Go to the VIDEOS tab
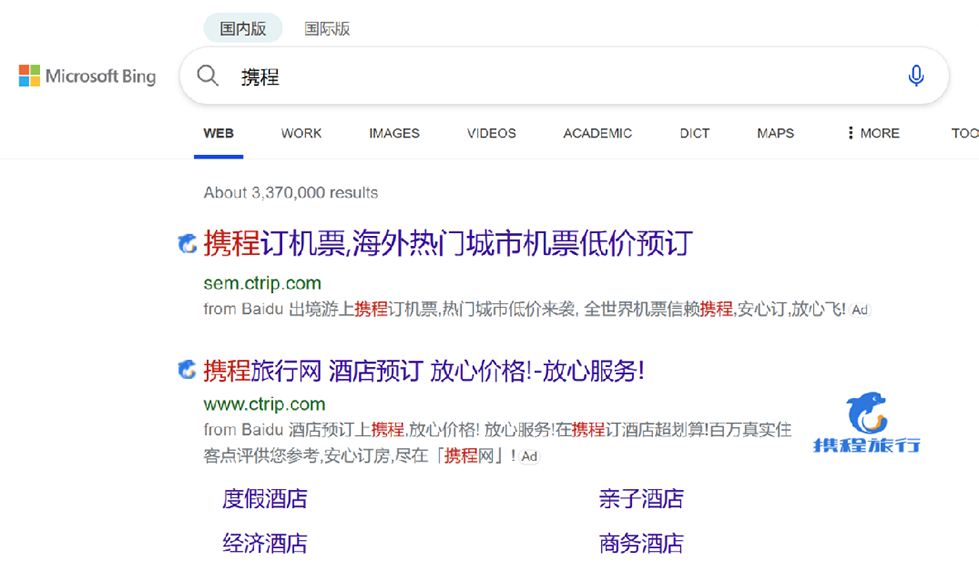Screen dimensions: 979x582 (491, 133)
